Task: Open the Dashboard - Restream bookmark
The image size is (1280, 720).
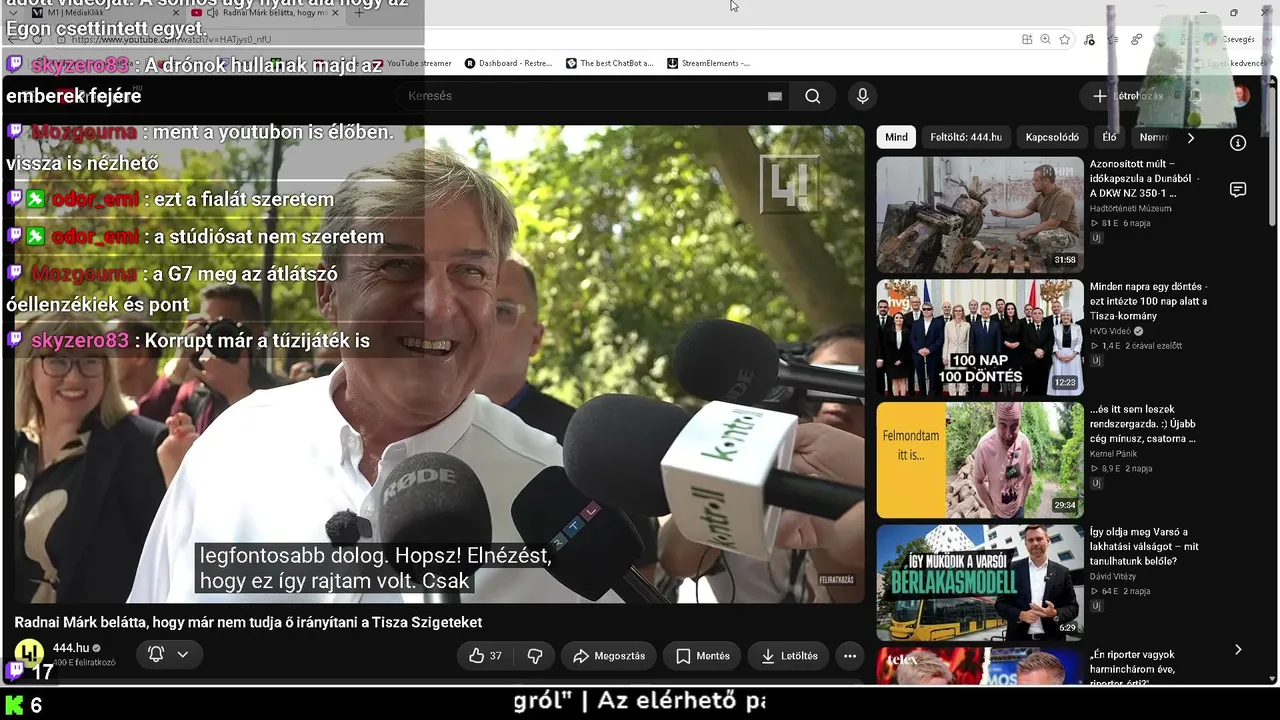Action: [x=508, y=63]
